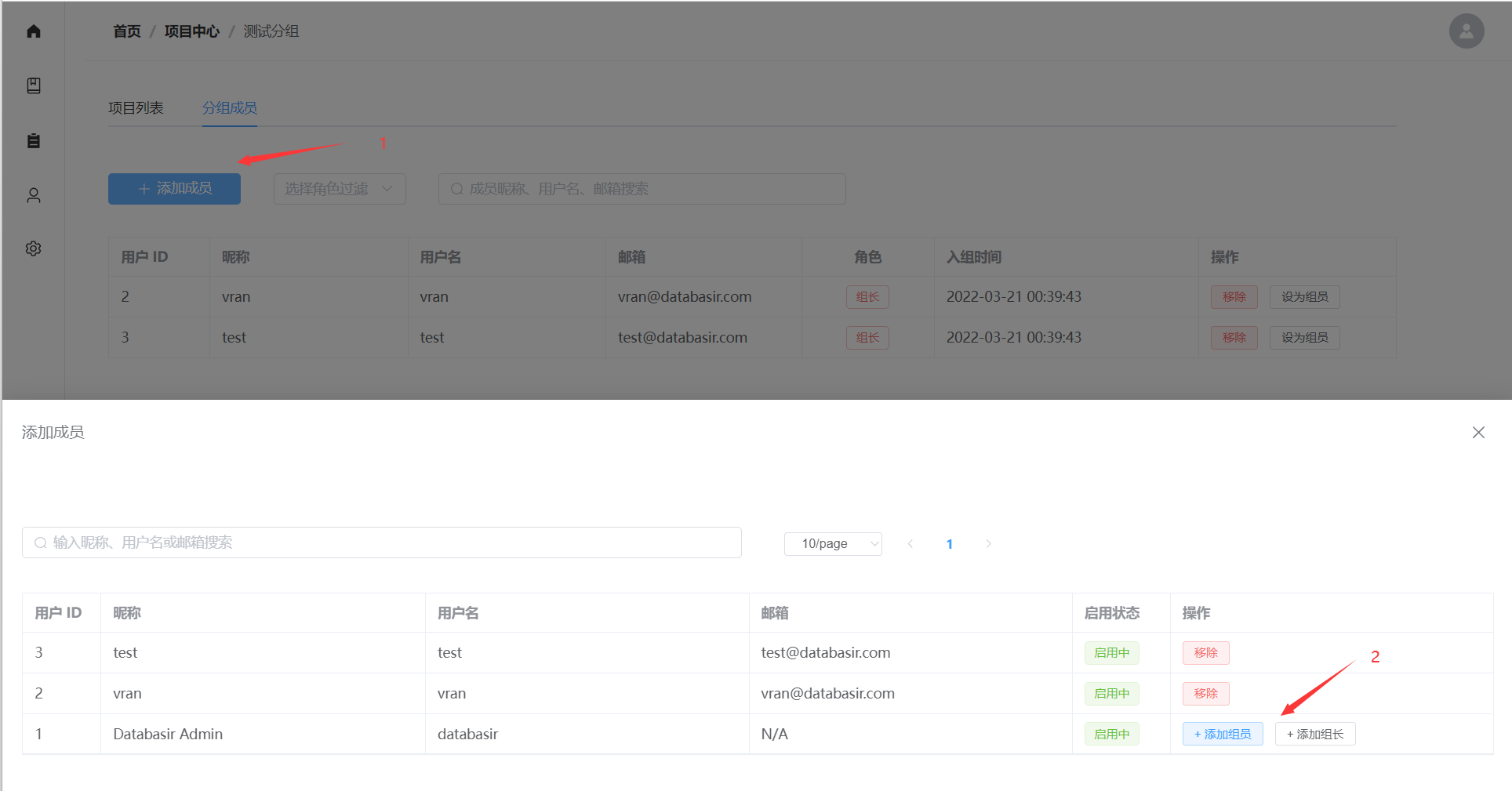Image resolution: width=1512 pixels, height=791 pixels.
Task: Switch to the 项目列表 tab
Action: pyautogui.click(x=136, y=108)
